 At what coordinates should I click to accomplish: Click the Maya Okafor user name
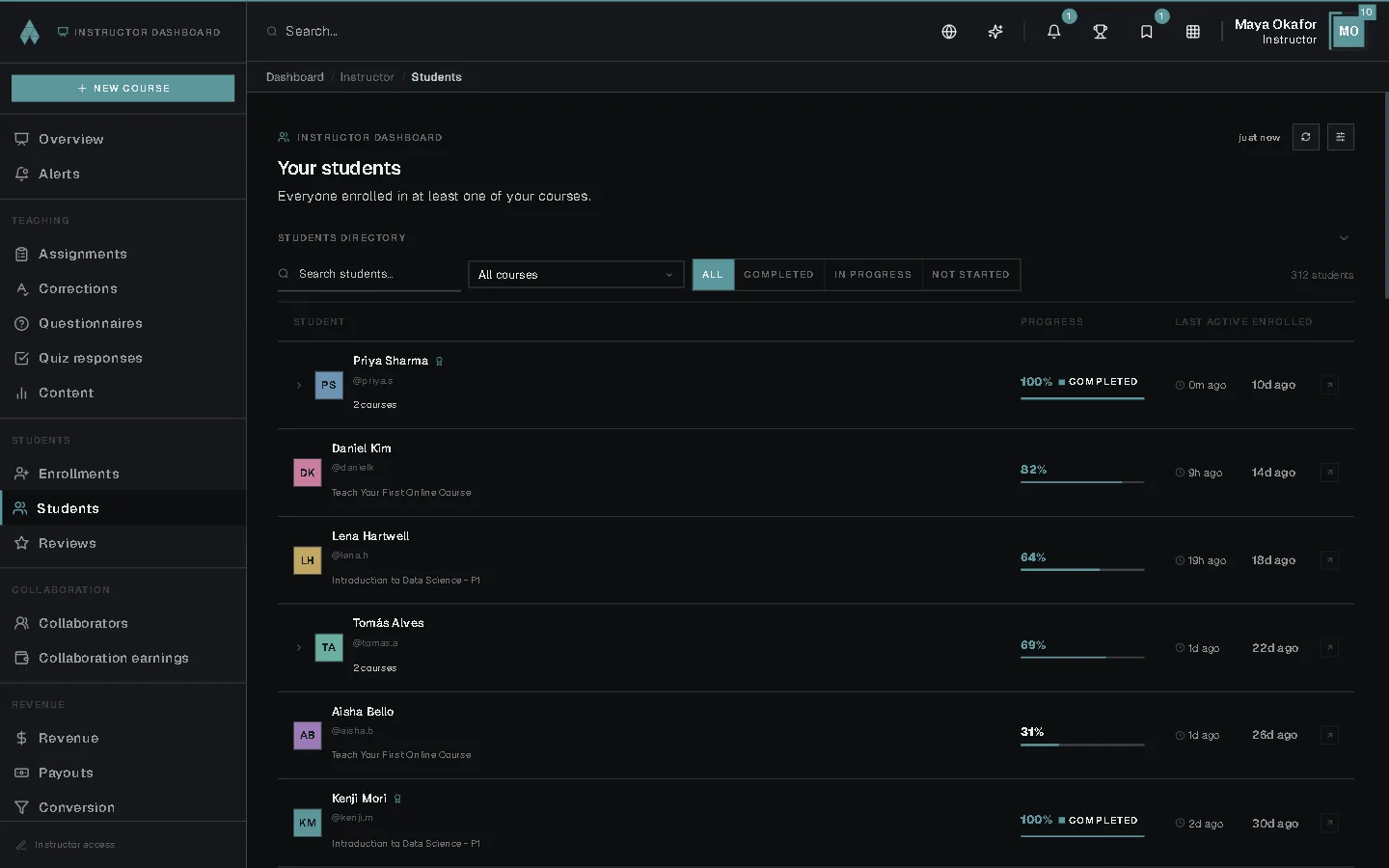click(x=1275, y=24)
